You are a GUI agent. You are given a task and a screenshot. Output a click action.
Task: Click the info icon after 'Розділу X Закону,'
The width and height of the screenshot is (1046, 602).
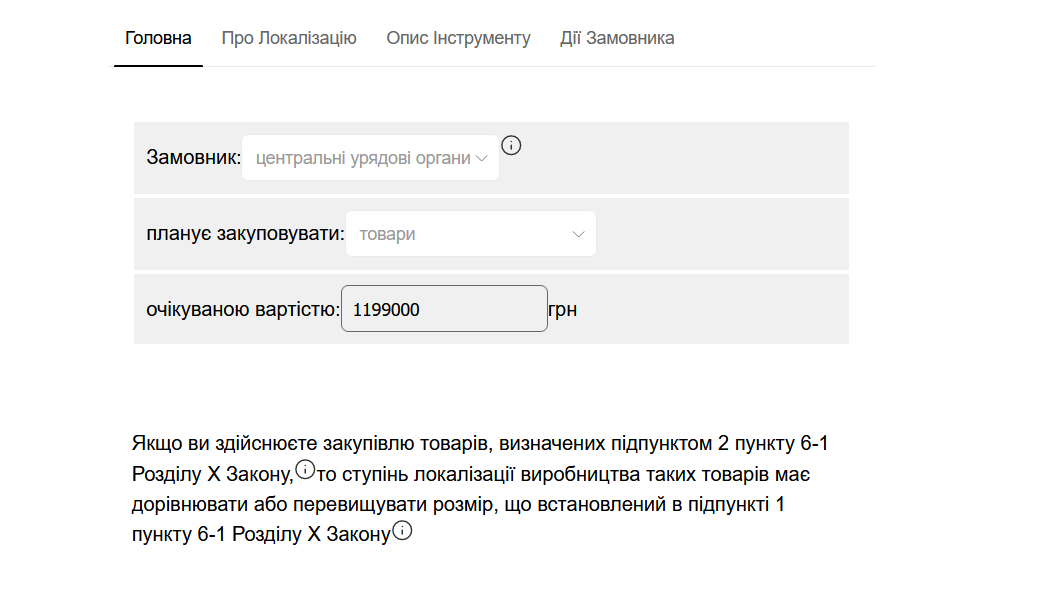(x=305, y=468)
